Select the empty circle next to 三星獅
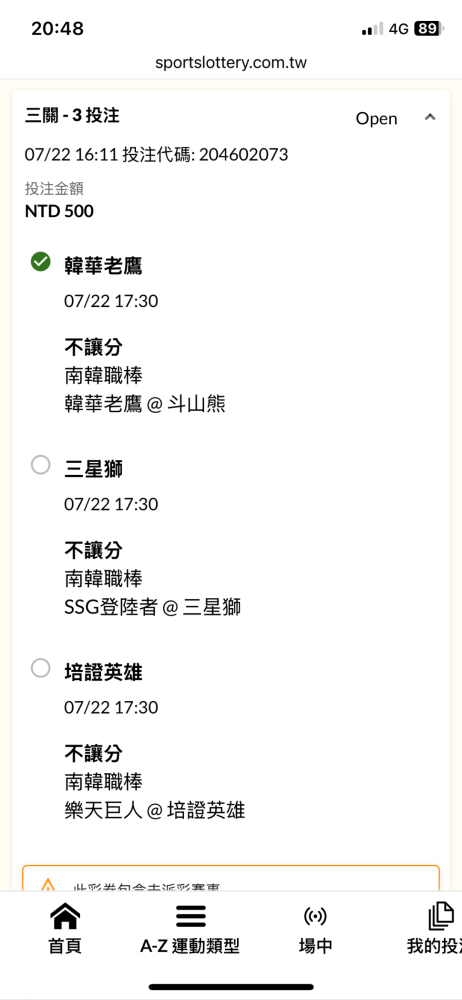 (x=41, y=465)
